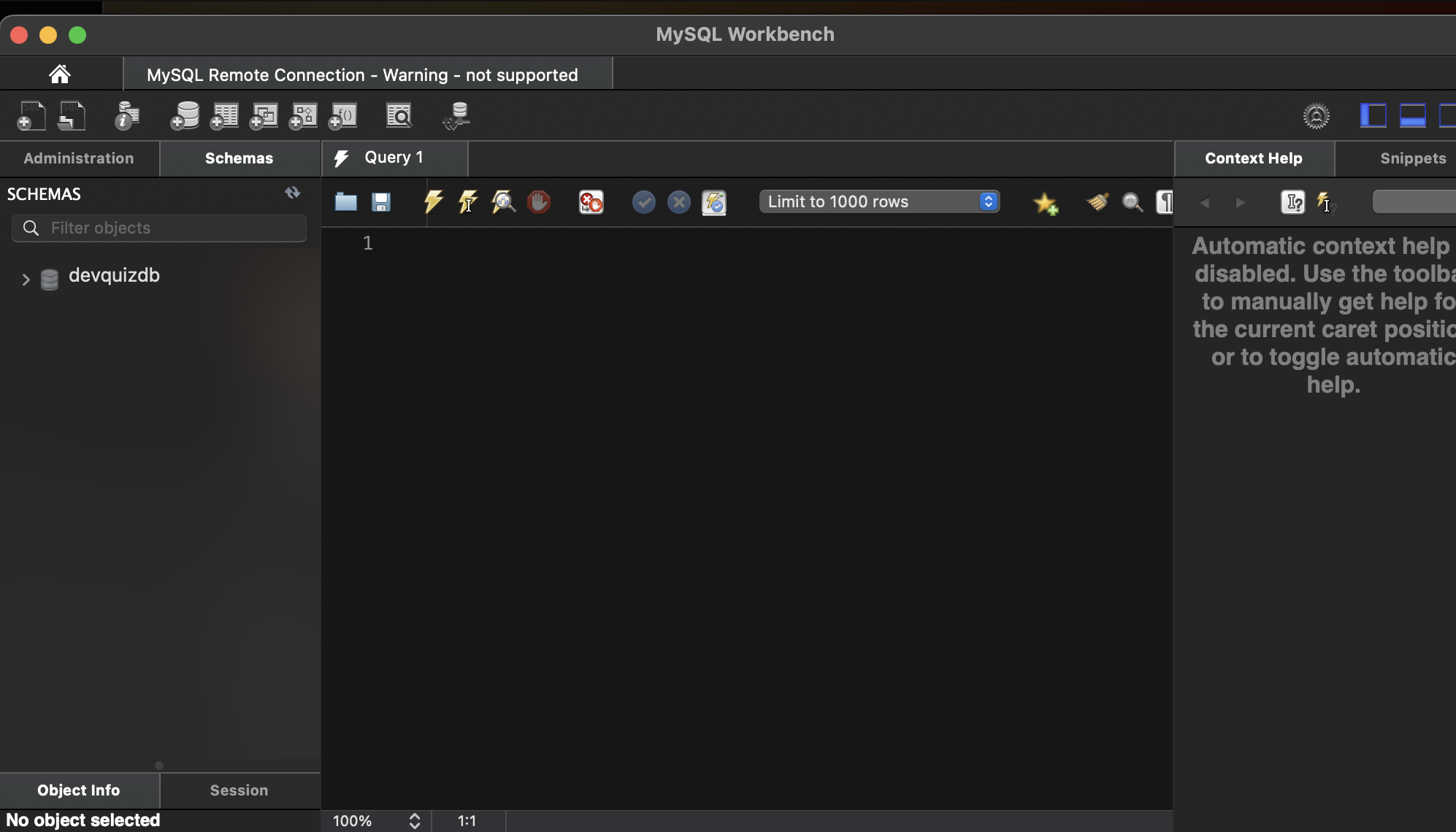The width and height of the screenshot is (1456, 832).
Task: Expand the devquizdb schema tree
Action: (x=26, y=279)
